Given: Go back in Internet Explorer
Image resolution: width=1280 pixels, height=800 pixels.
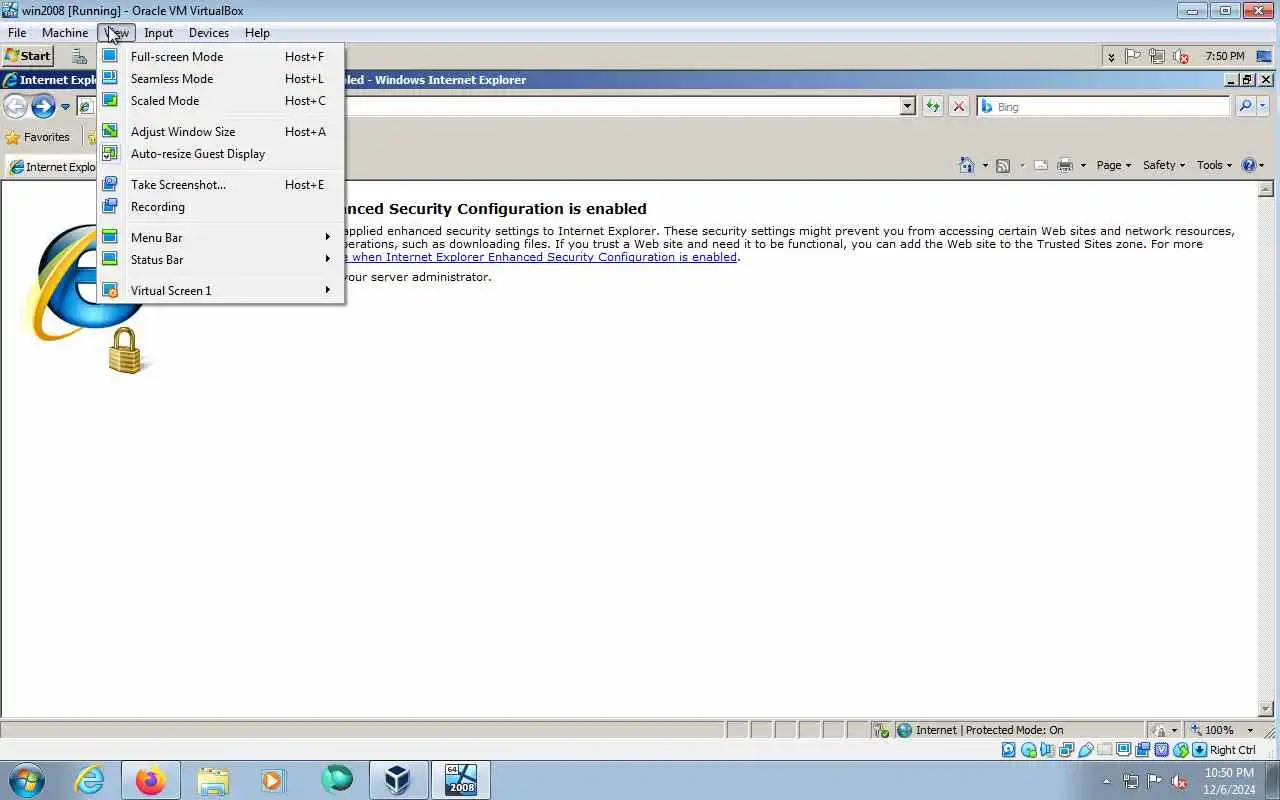Looking at the screenshot, I should 15,106.
